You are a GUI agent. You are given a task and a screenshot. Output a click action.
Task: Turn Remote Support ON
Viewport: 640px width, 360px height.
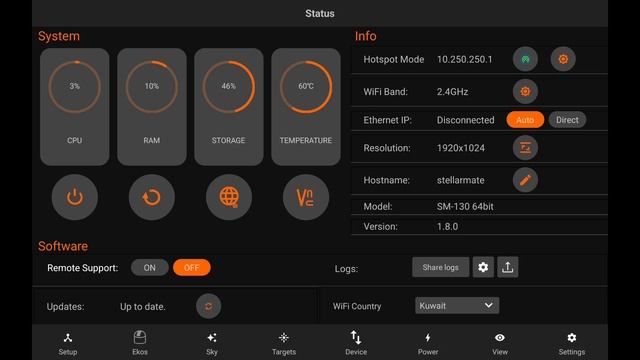[150, 267]
